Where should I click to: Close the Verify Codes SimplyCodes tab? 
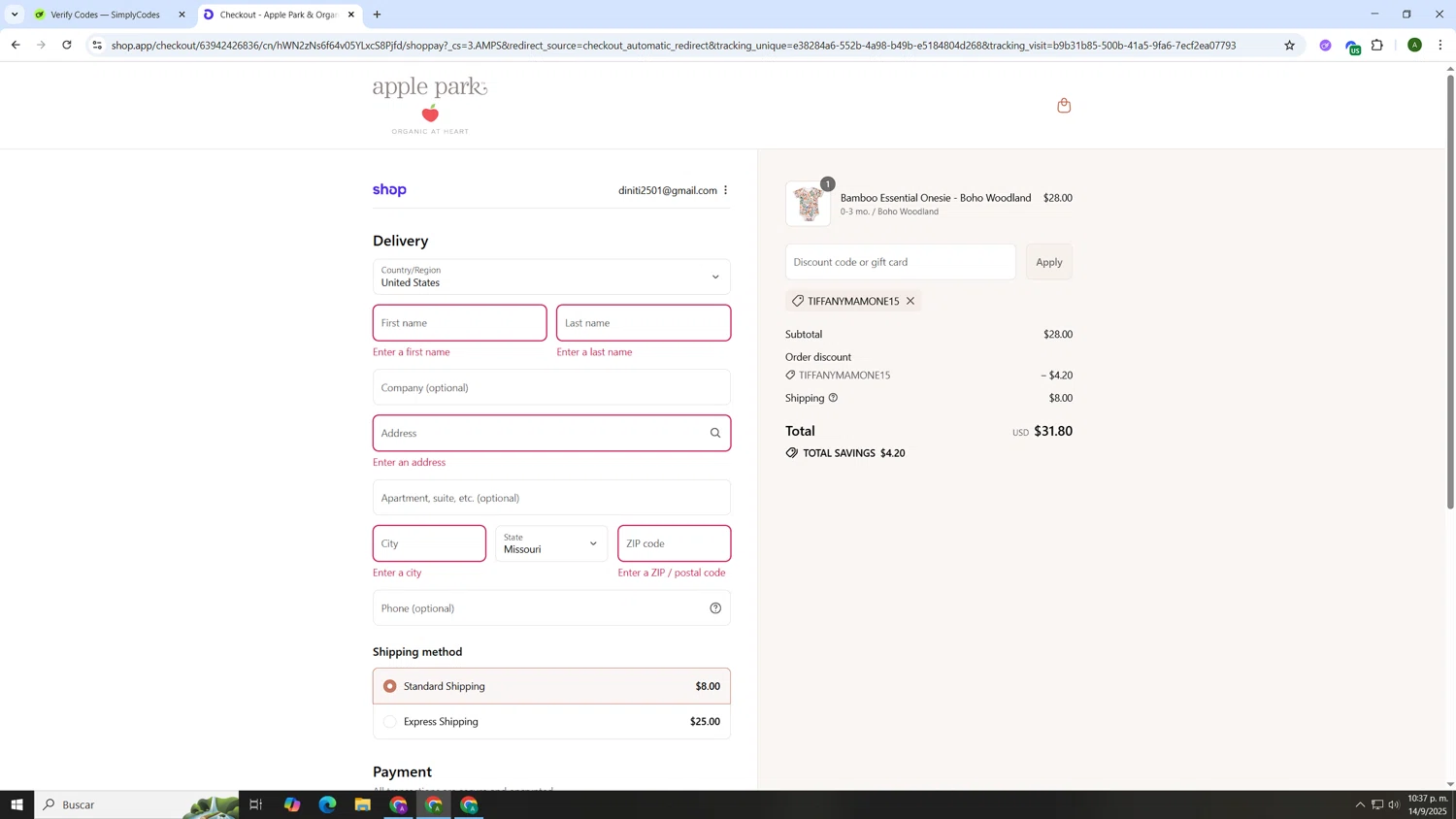(x=182, y=15)
